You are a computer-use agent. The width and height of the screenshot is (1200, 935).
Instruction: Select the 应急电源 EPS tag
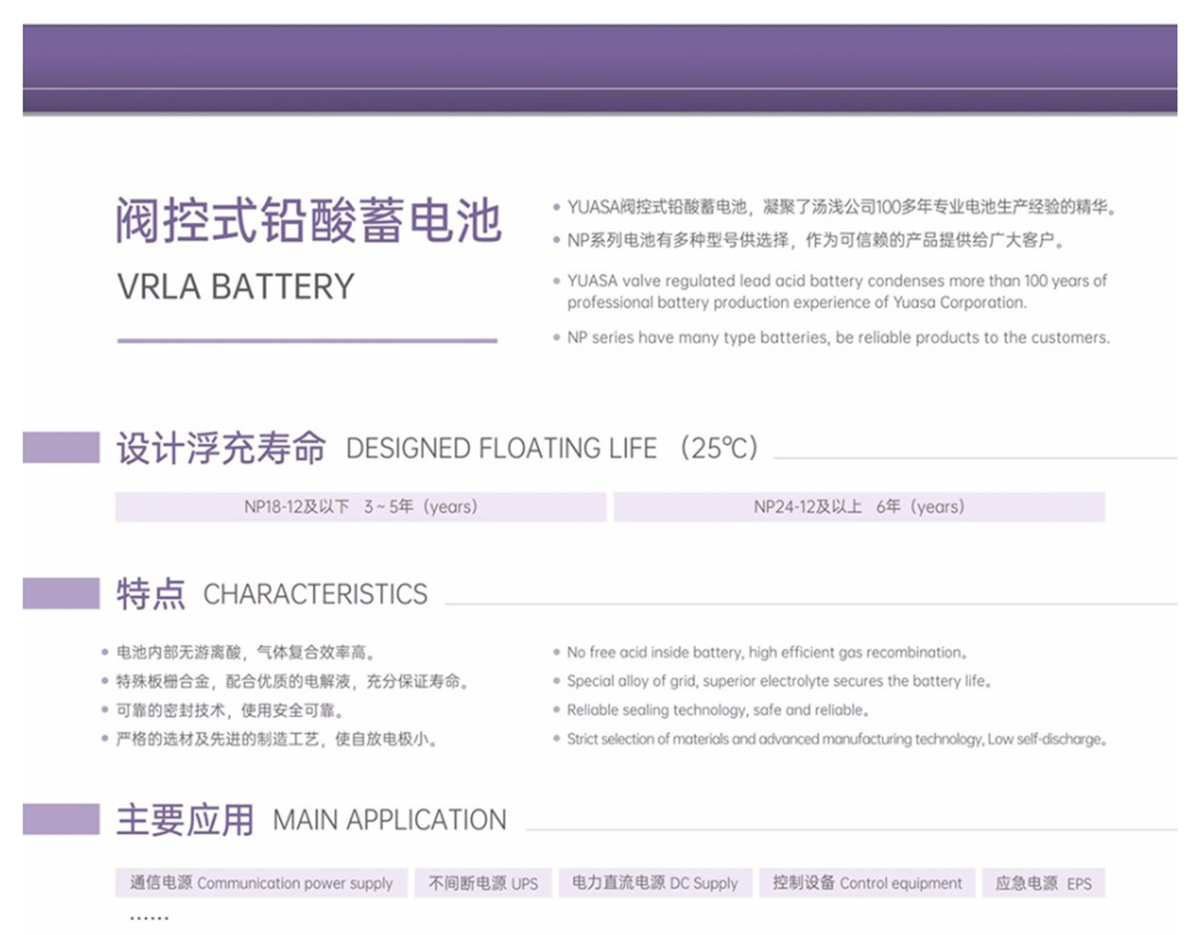1043,883
